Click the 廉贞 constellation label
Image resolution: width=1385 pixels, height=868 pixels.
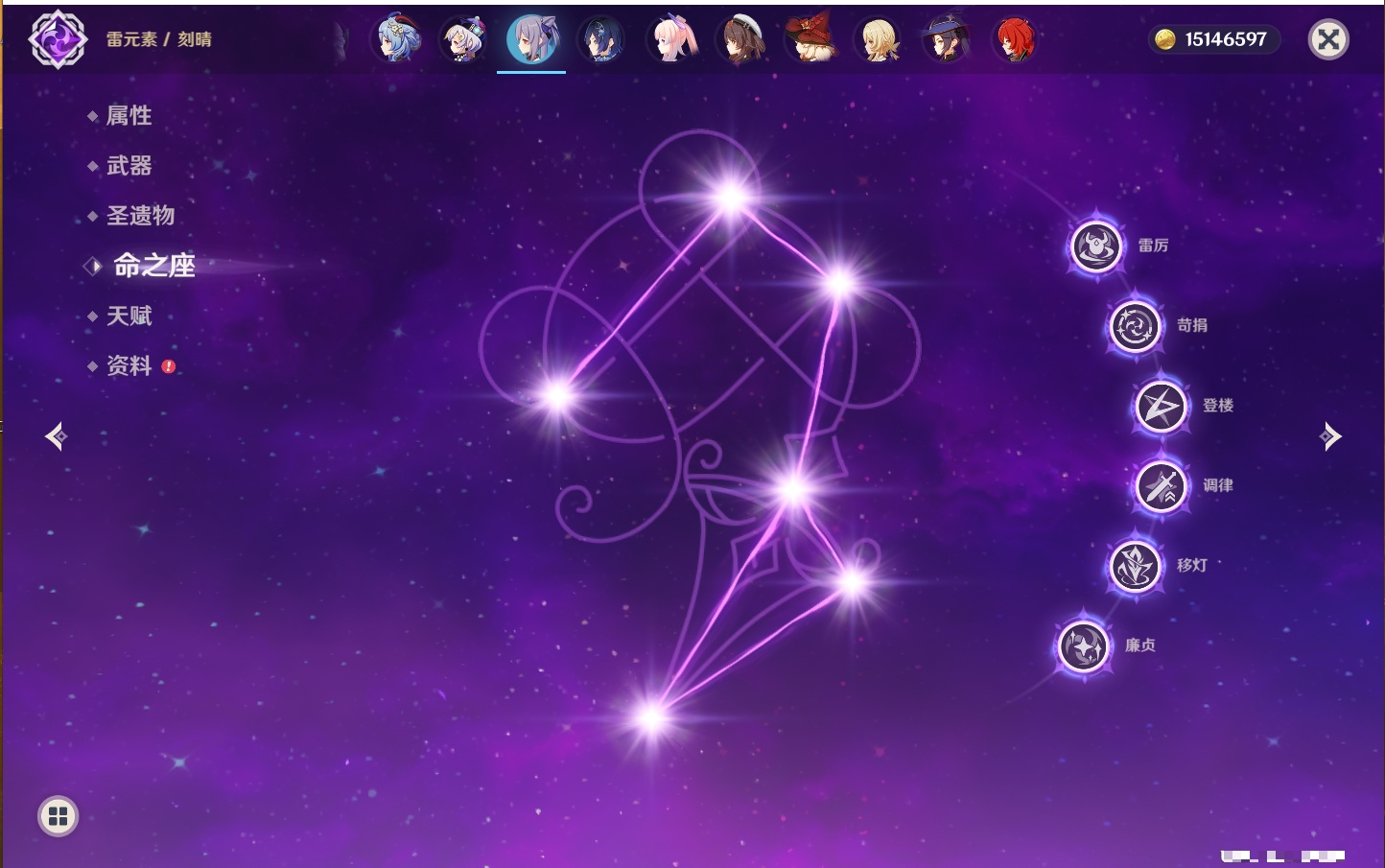click(1140, 645)
